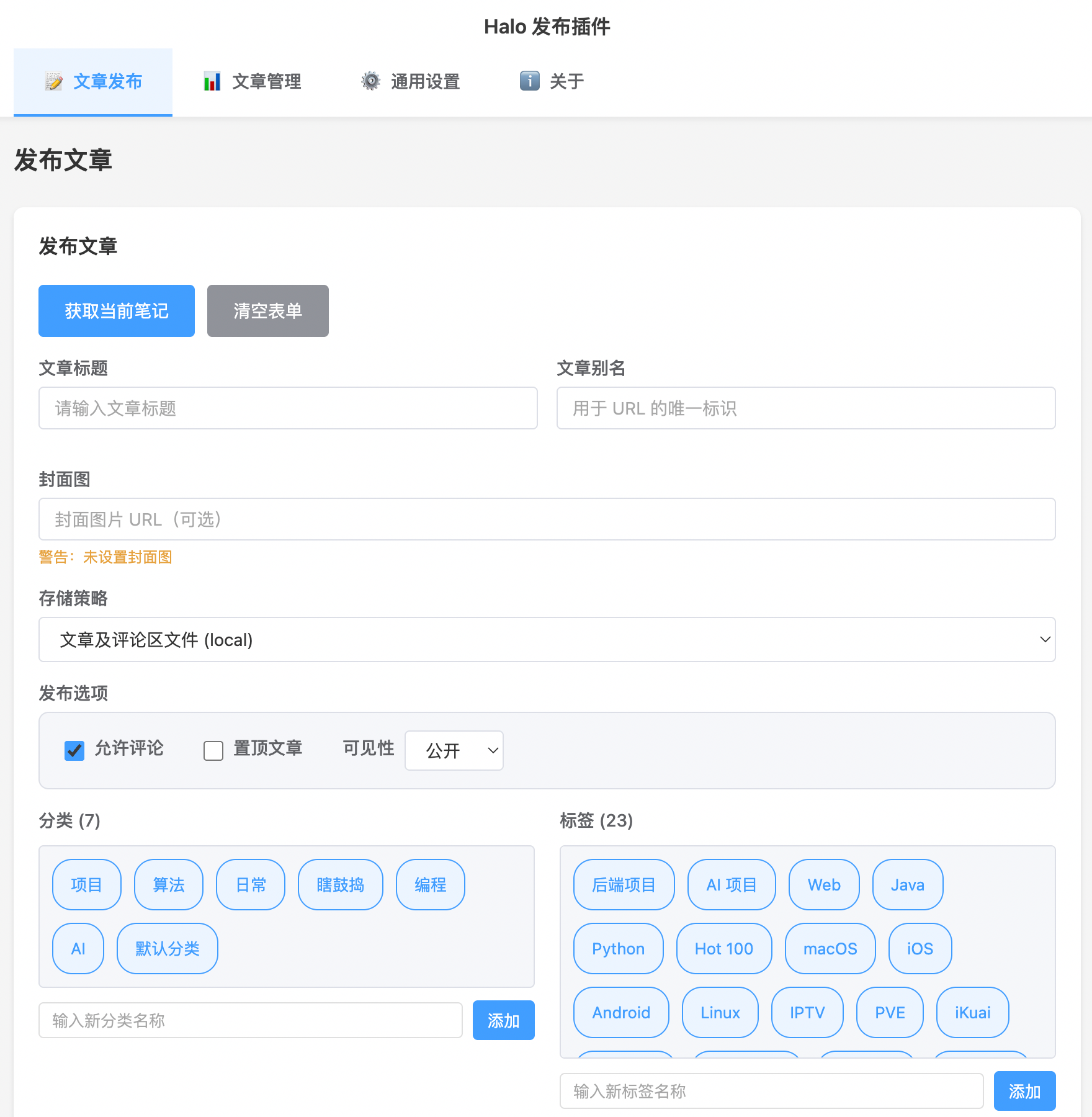The width and height of the screenshot is (1092, 1117).
Task: Click the 输入新分类名称 input field
Action: 251,1020
